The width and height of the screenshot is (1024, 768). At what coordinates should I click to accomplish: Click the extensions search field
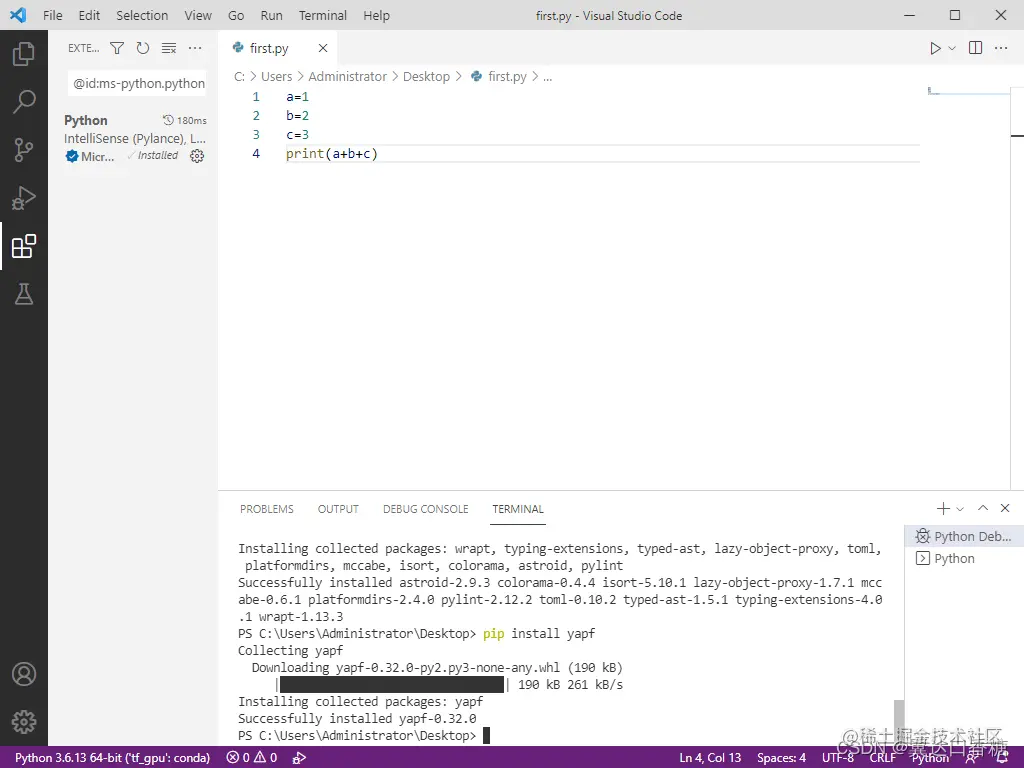coord(137,84)
